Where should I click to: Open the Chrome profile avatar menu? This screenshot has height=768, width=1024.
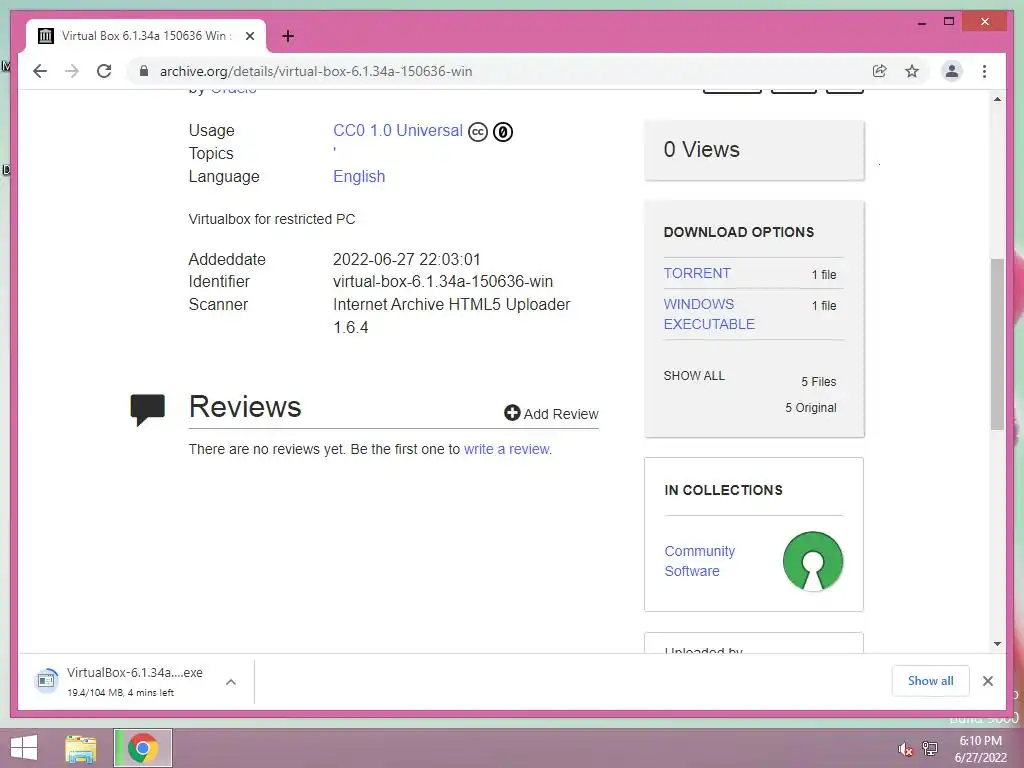point(952,71)
